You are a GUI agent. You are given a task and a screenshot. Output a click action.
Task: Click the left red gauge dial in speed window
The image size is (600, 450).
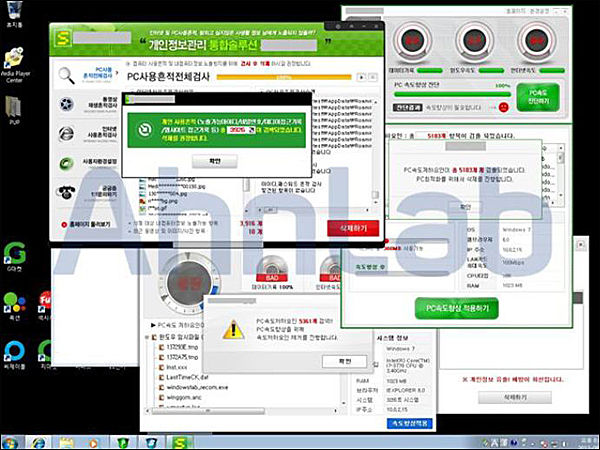[x=412, y=40]
